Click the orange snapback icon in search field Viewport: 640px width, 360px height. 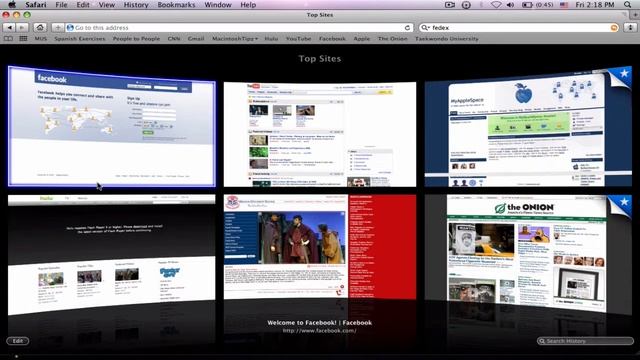[x=614, y=28]
